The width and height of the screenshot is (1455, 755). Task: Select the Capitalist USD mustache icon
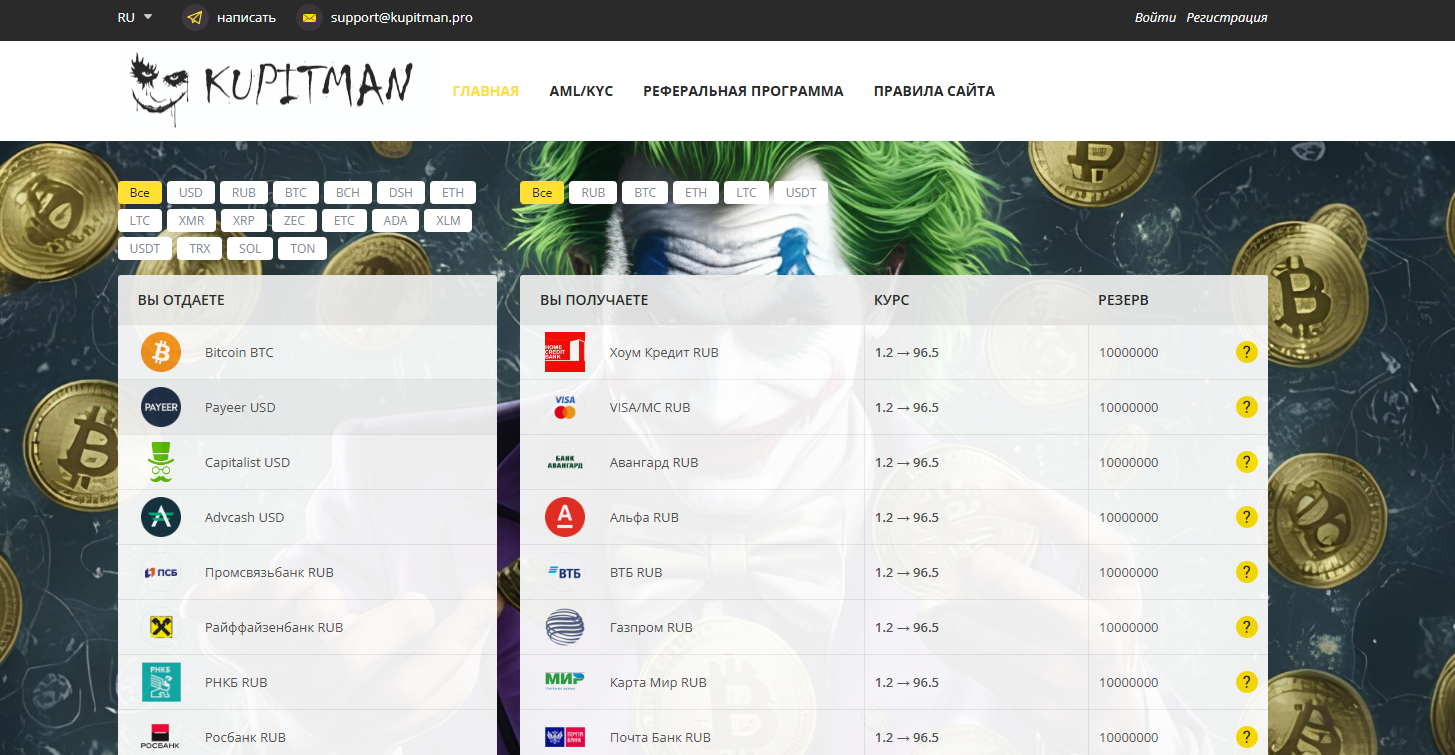tap(161, 462)
